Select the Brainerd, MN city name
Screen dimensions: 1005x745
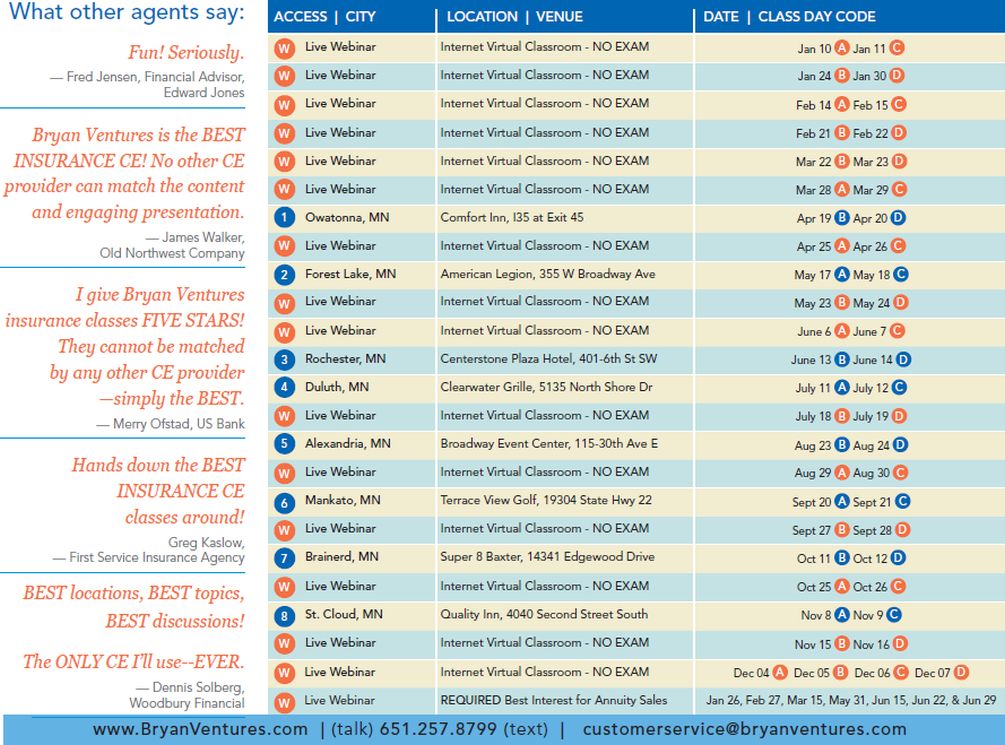[342, 557]
